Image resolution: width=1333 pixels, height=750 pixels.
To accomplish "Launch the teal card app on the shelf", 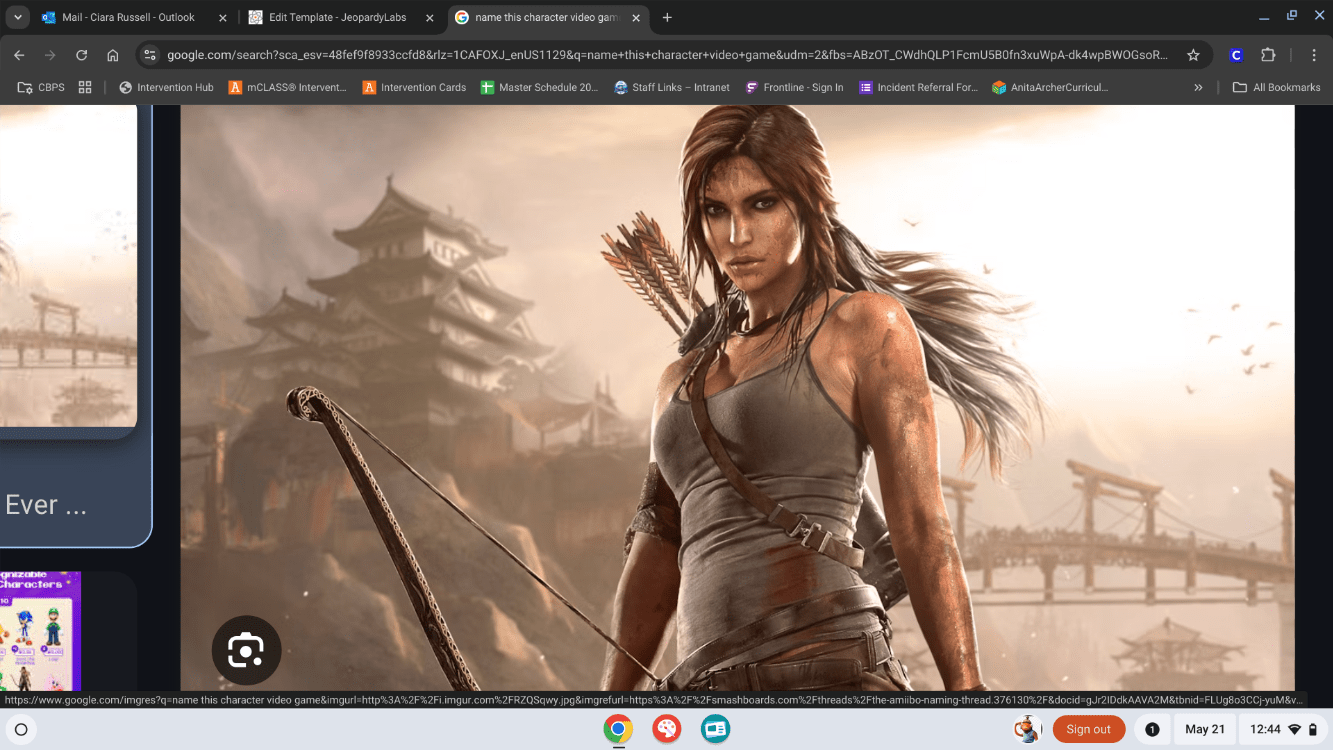I will click(716, 729).
